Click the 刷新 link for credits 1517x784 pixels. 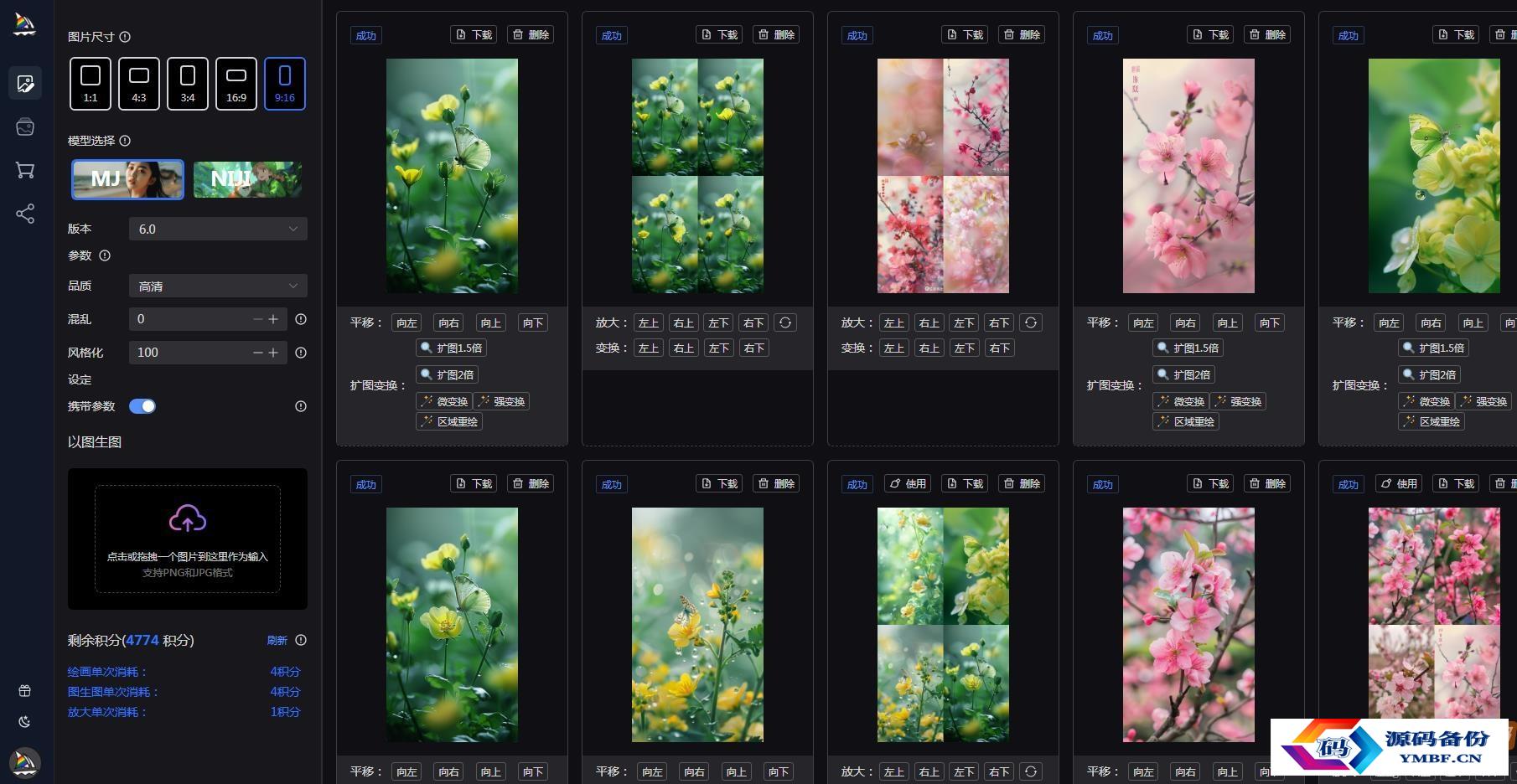click(277, 640)
